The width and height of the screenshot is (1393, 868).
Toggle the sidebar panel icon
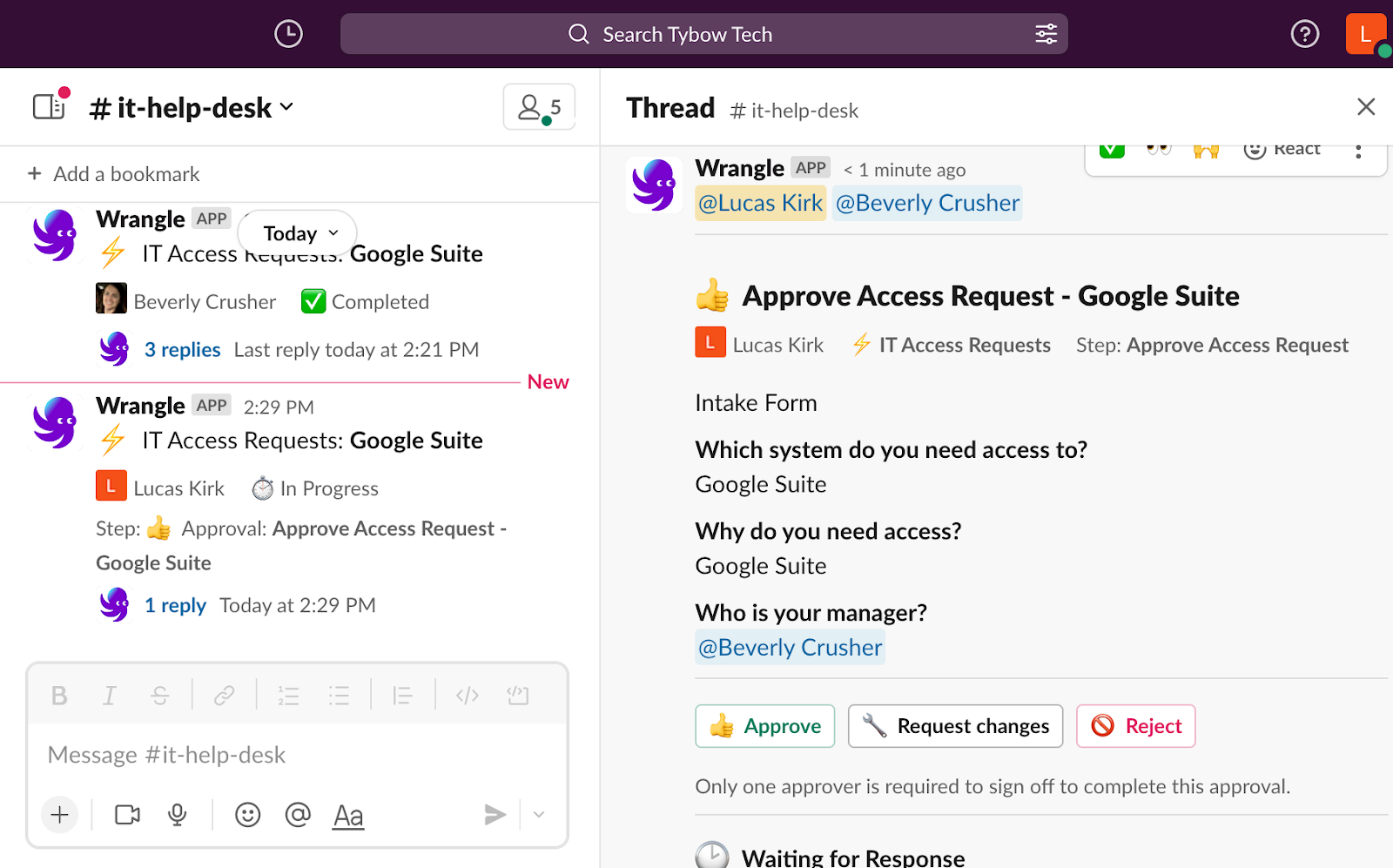point(49,107)
